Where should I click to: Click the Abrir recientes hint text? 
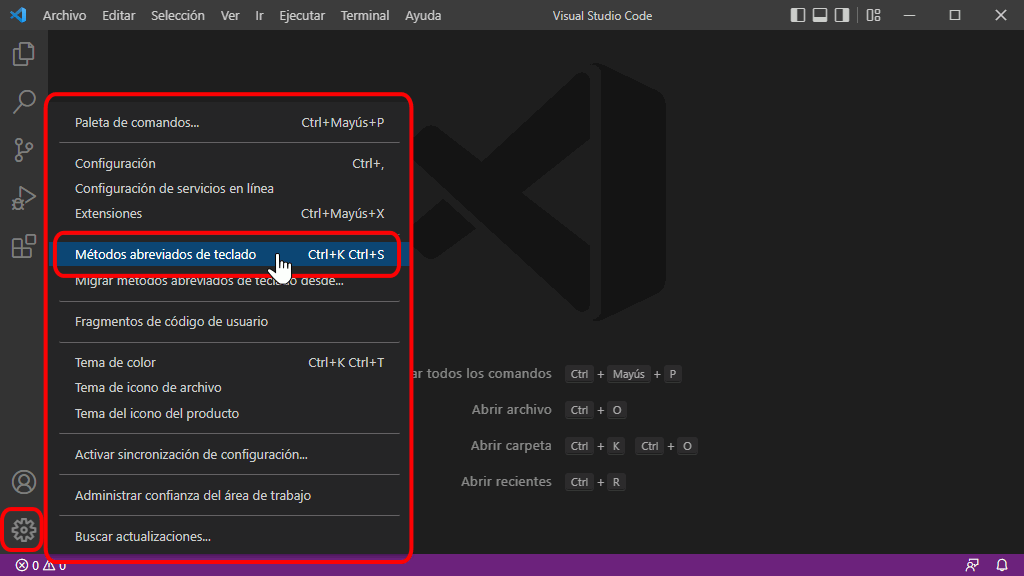[x=506, y=481]
